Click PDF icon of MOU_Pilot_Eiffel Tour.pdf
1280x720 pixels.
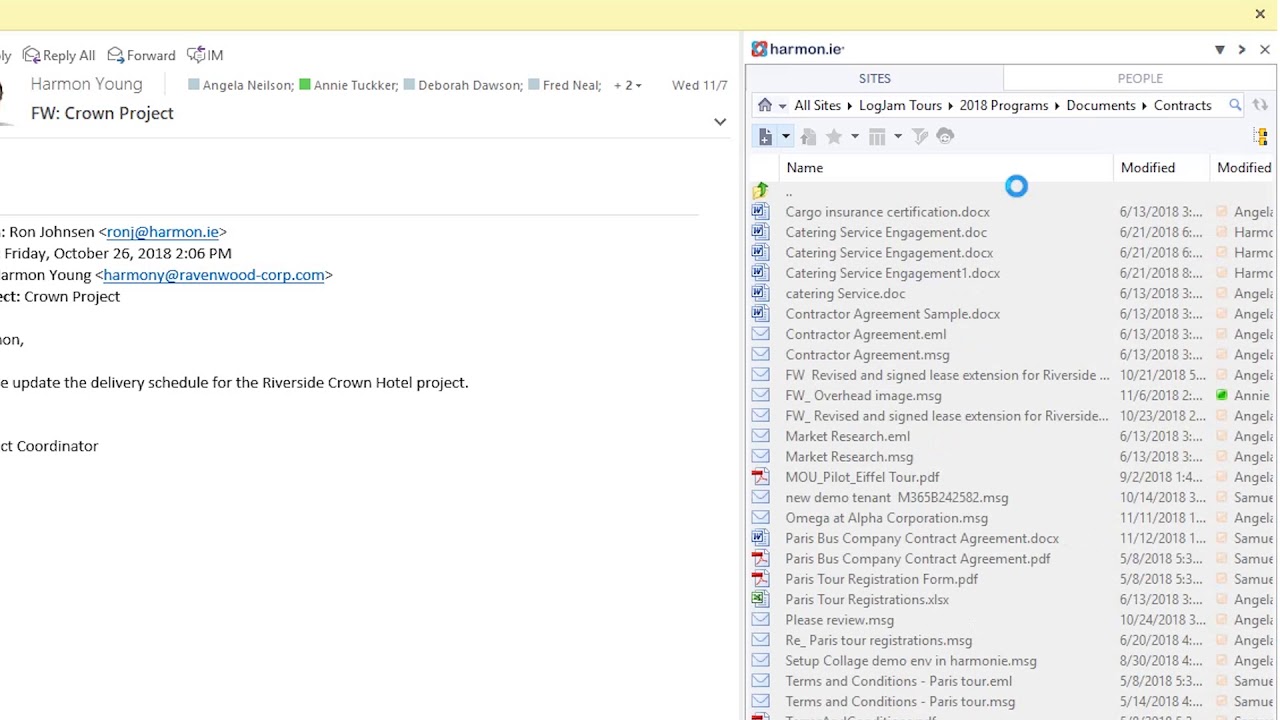(x=761, y=477)
